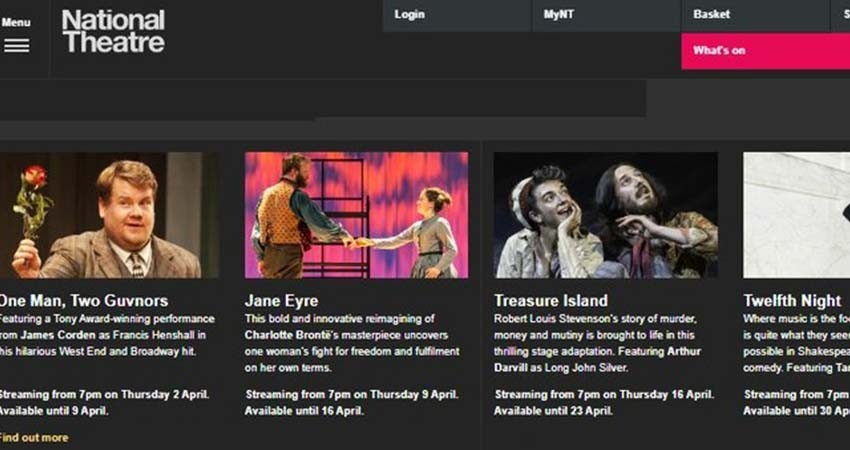The width and height of the screenshot is (850, 450).
Task: Click the National Theatre logo
Action: coord(113,31)
